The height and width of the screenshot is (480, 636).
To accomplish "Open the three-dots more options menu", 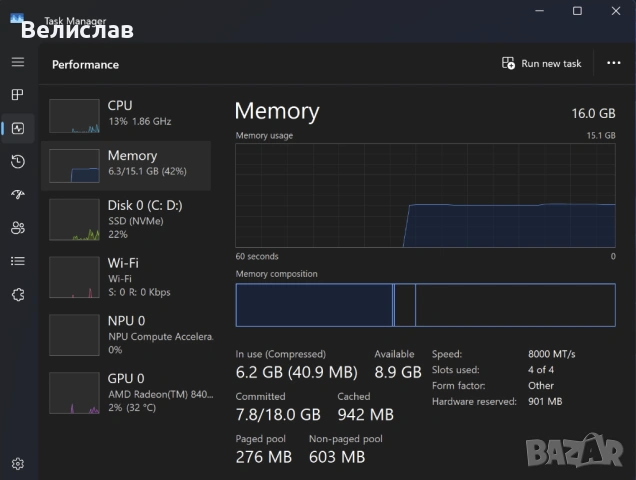I will pyautogui.click(x=614, y=63).
